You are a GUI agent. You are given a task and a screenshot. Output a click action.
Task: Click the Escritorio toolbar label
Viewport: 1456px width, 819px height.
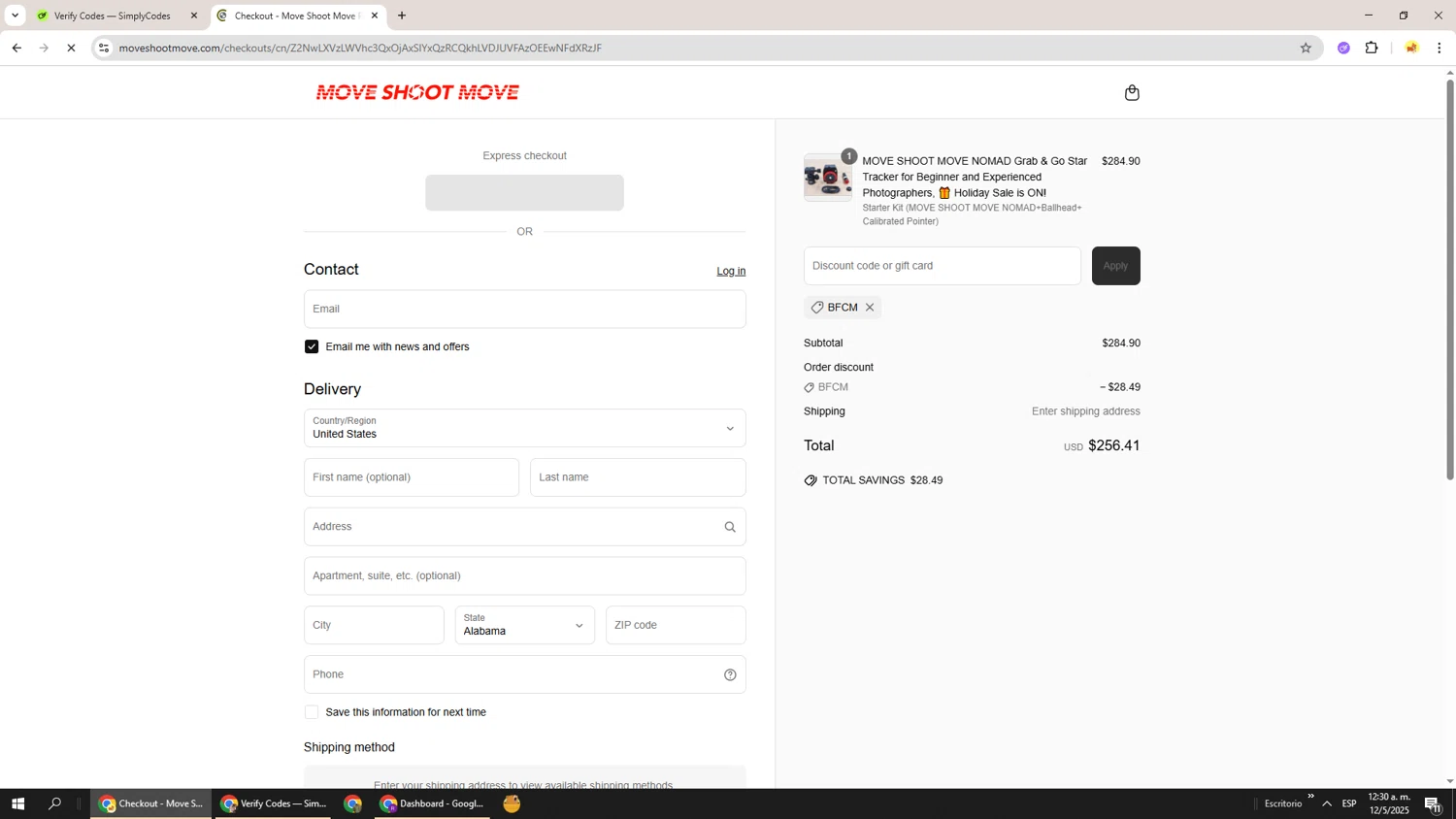point(1282,803)
